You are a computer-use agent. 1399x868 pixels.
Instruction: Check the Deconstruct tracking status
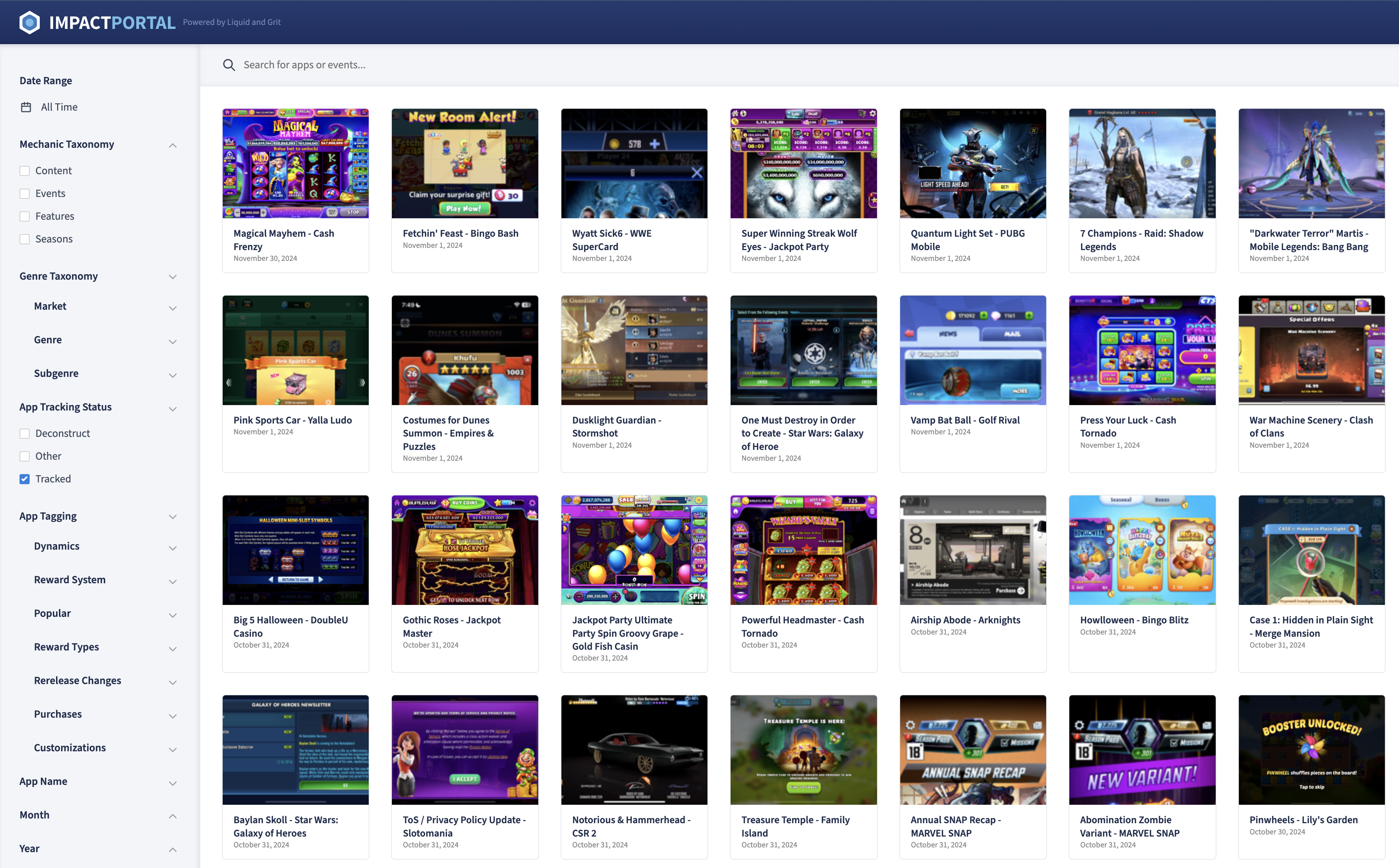click(x=25, y=433)
